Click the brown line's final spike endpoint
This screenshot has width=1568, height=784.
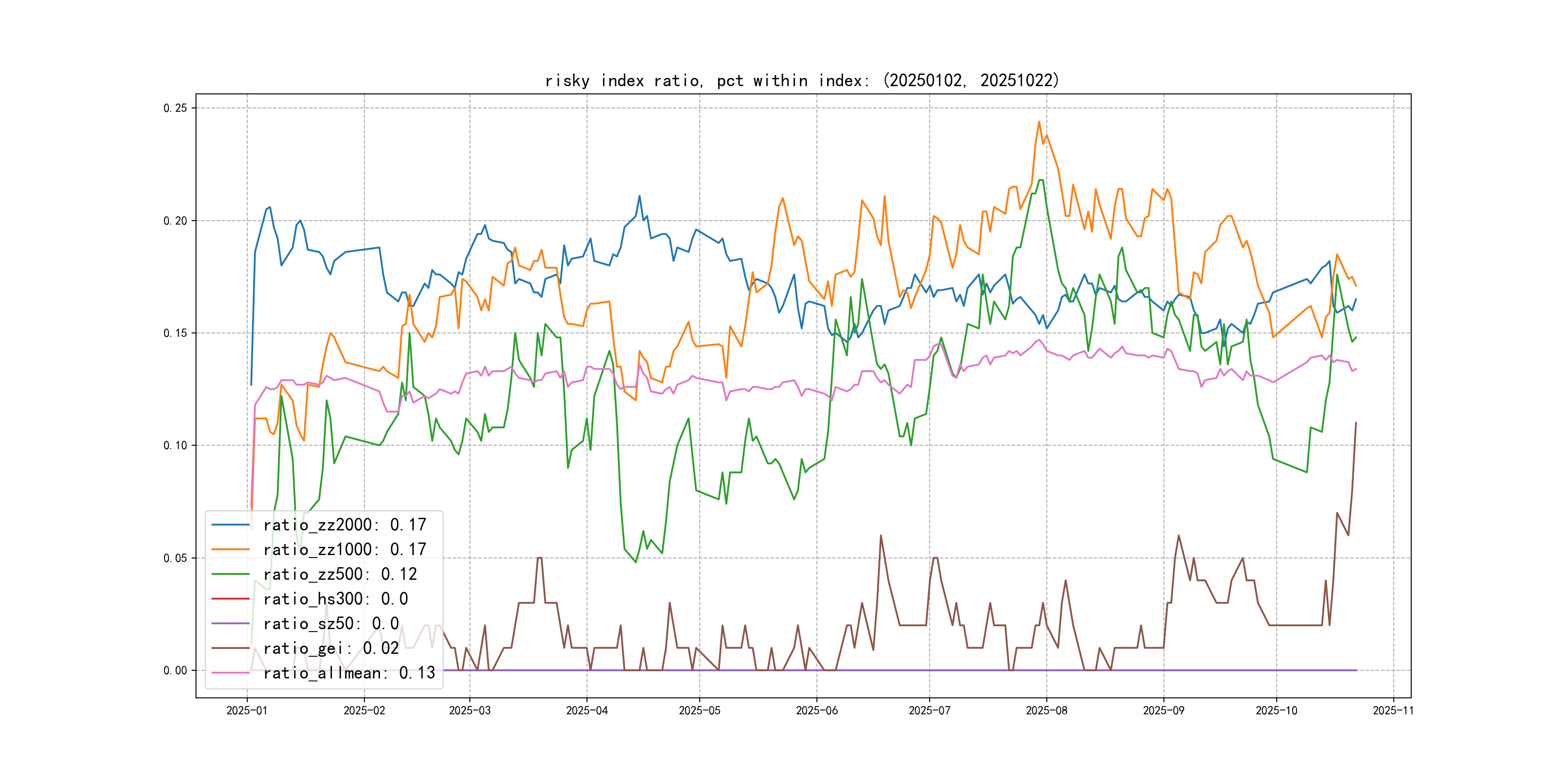point(1356,422)
